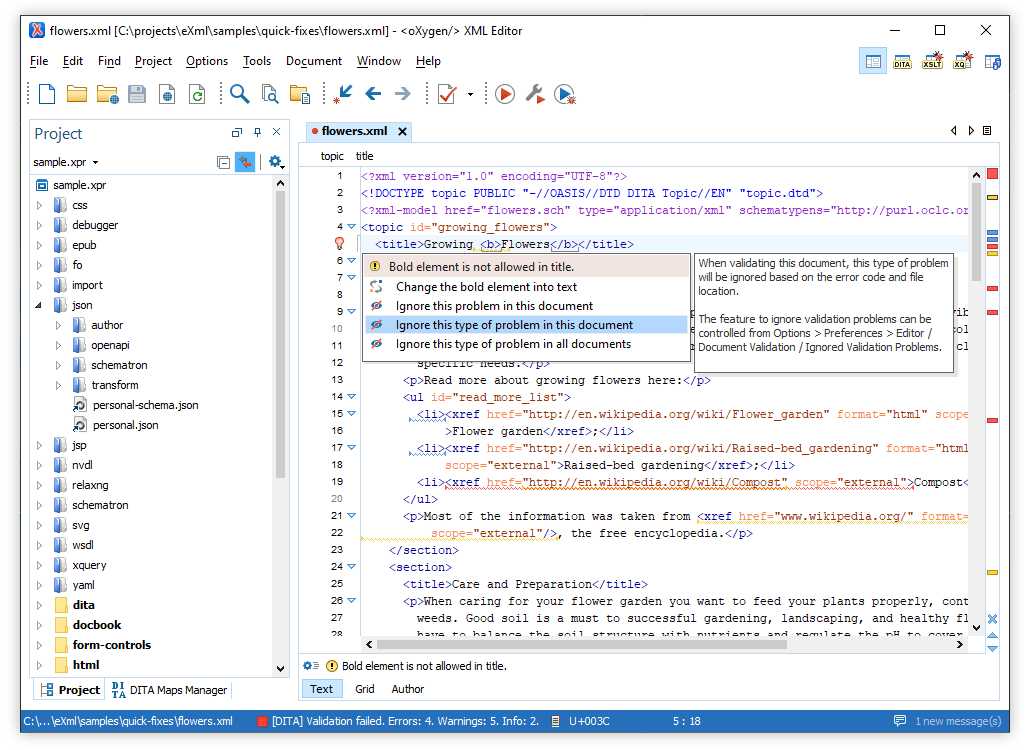The height and width of the screenshot is (750, 1030).
Task: Expand the dita folder
Action: 39,606
